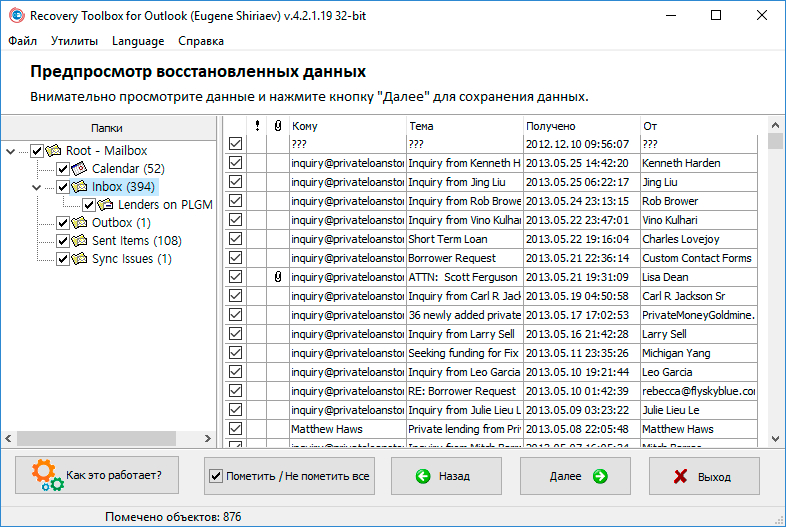Click the gears icon beside Как это работает
786x527 pixels.
point(48,476)
